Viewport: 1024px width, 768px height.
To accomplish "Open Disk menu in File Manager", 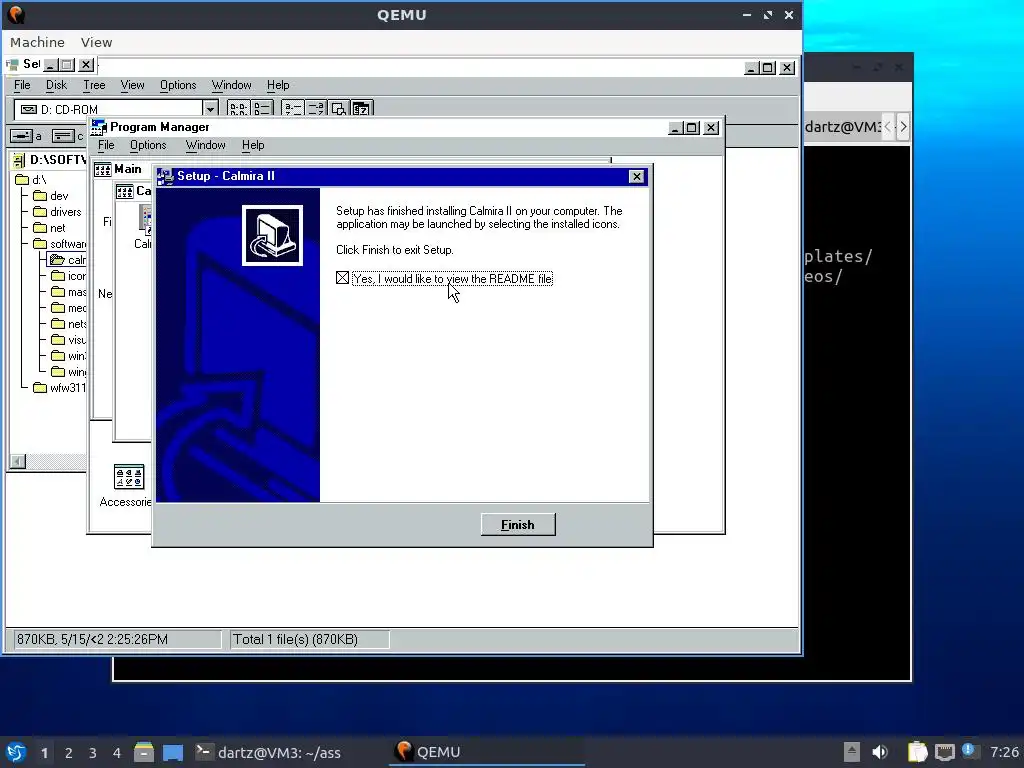I will 56,85.
